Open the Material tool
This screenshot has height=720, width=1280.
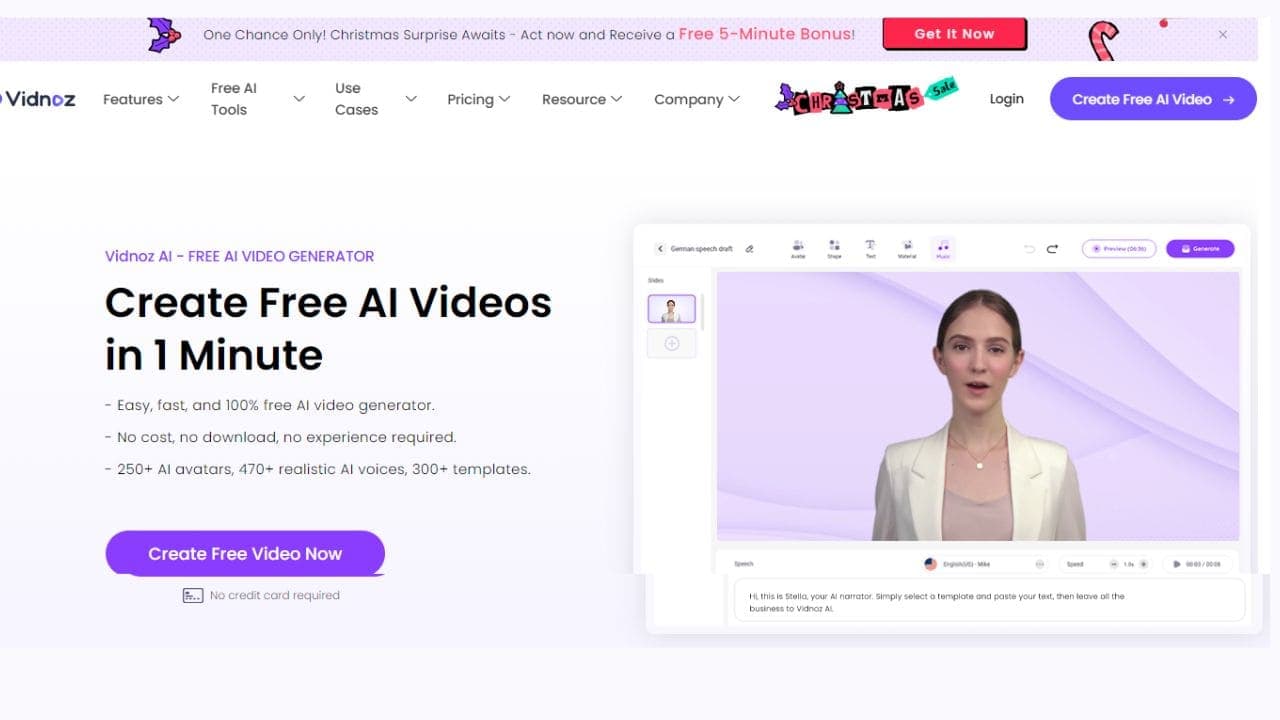click(x=907, y=247)
